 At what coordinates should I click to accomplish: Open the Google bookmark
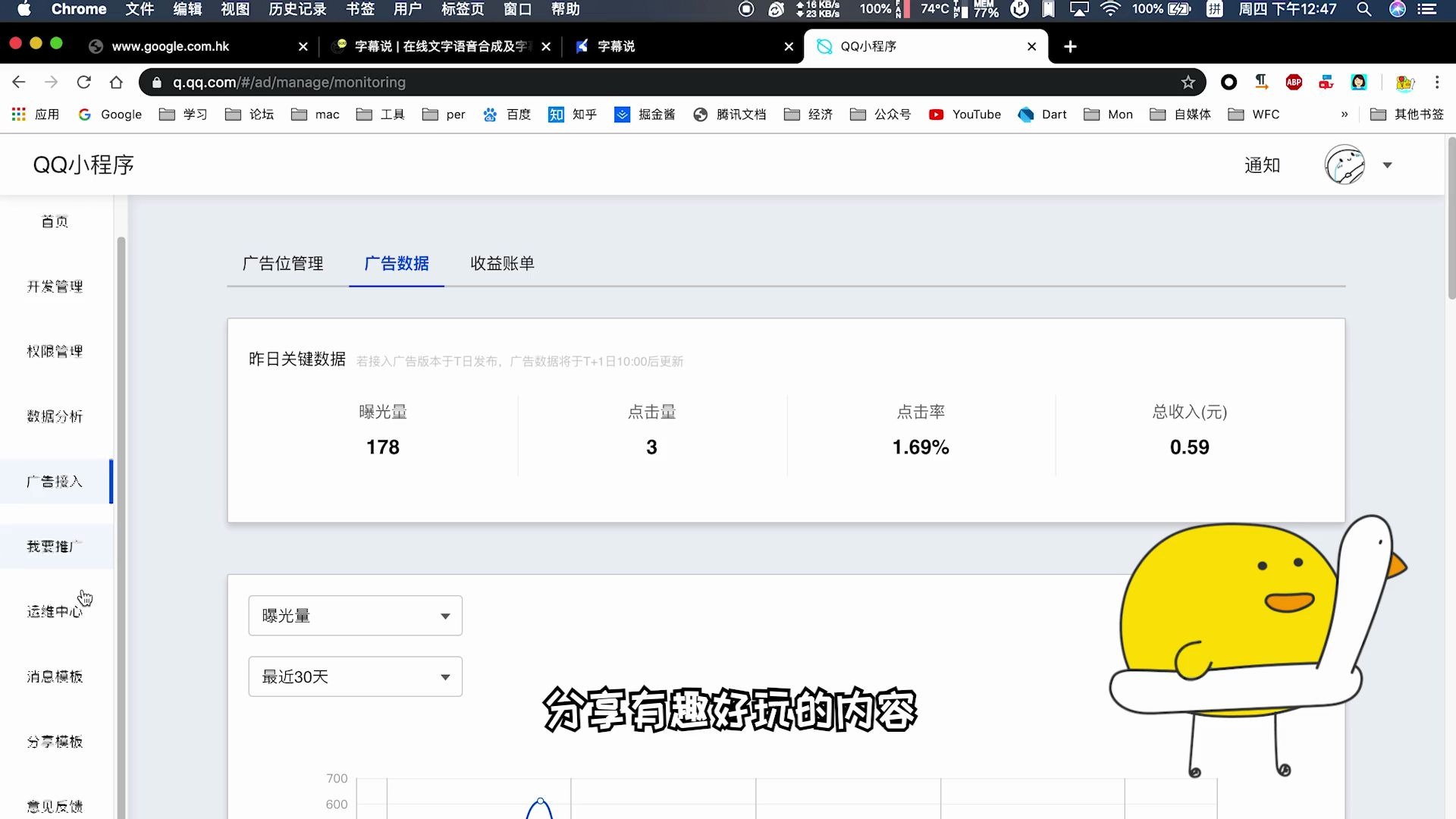point(110,115)
